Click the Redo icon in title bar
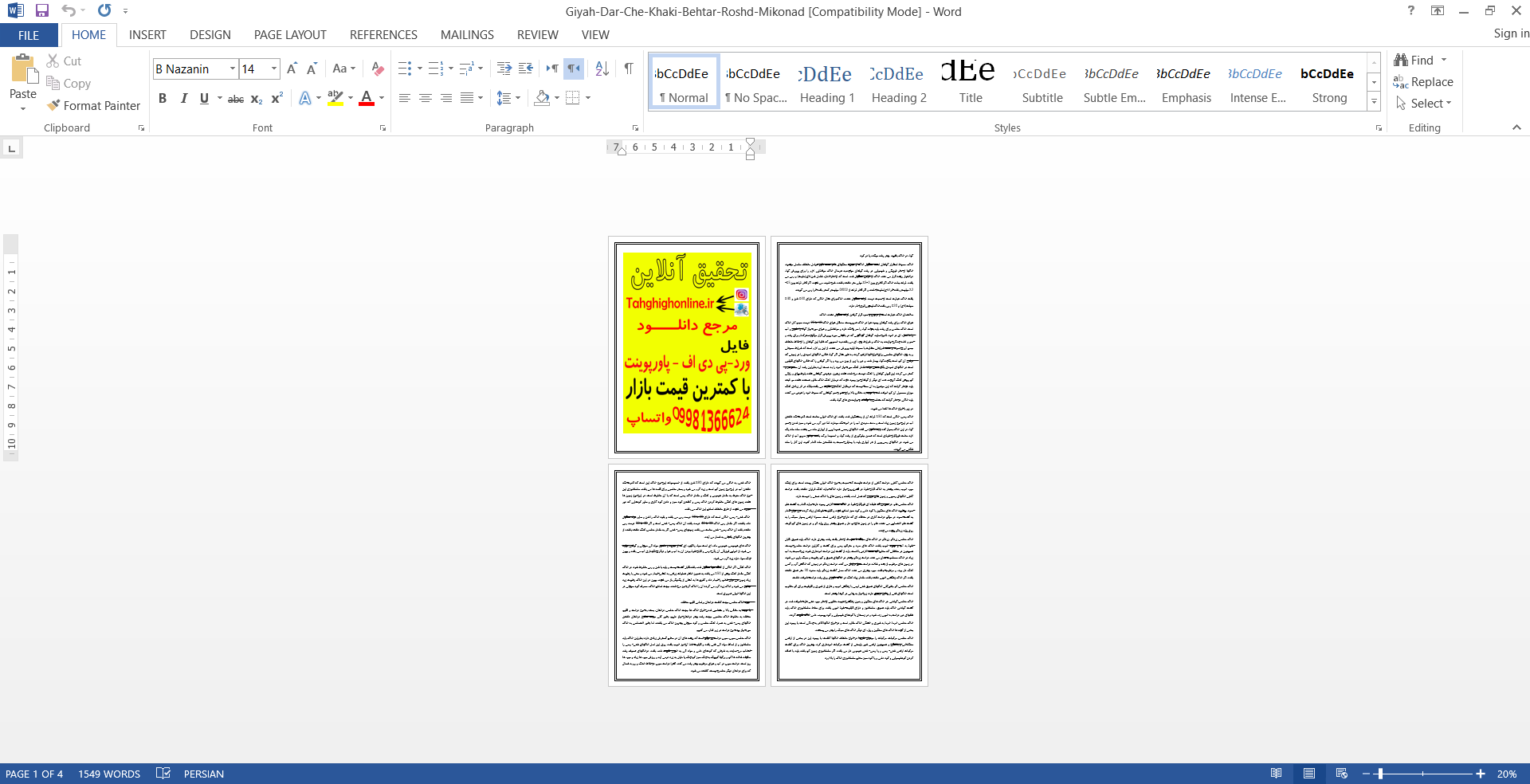 pos(104,11)
